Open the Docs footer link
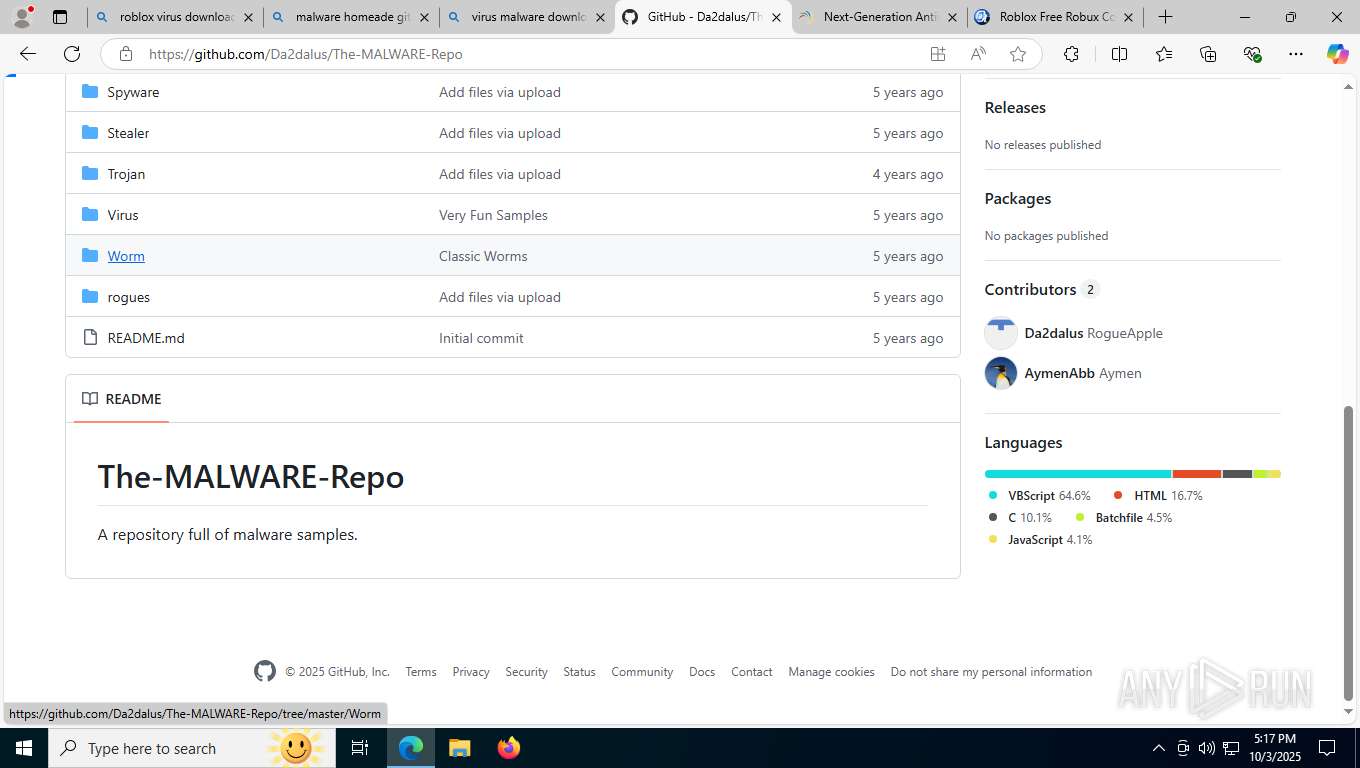1360x768 pixels. [702, 672]
